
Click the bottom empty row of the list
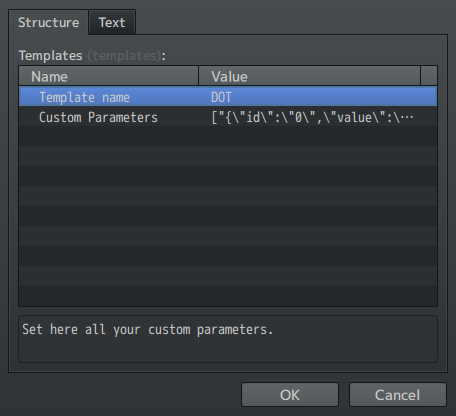tap(228, 296)
